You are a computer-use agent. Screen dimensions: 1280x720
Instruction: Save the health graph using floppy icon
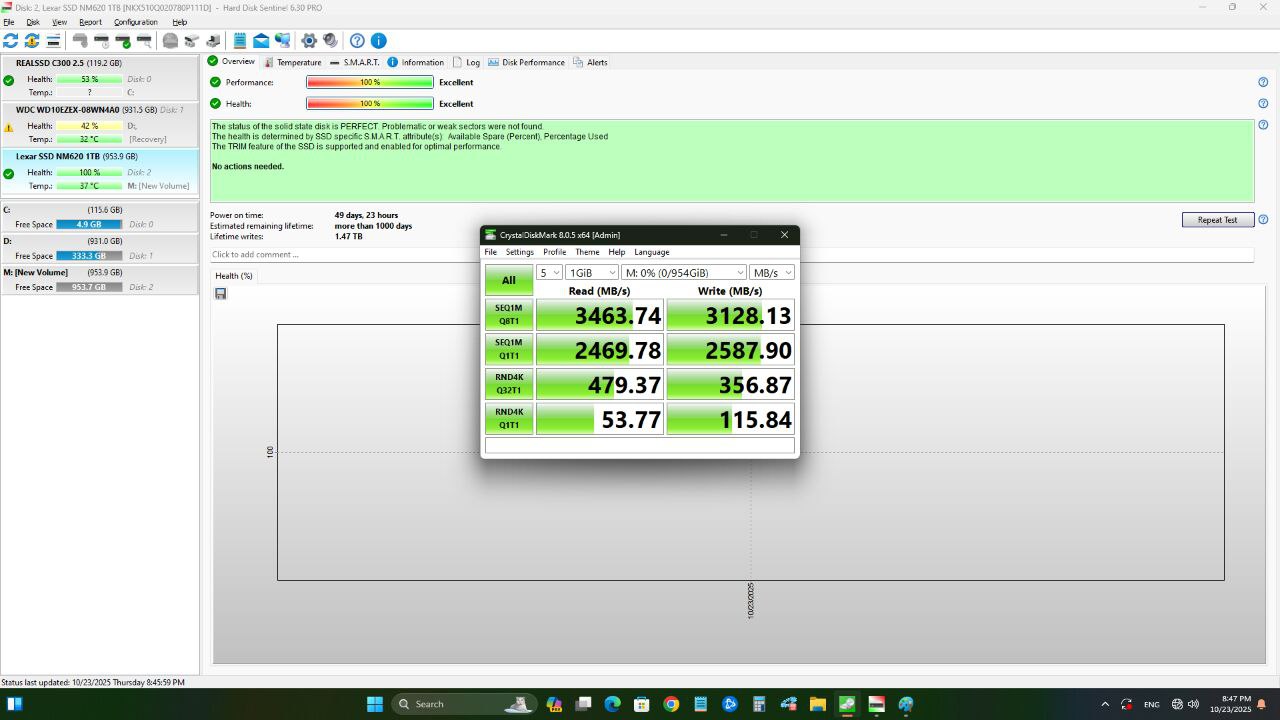point(220,294)
